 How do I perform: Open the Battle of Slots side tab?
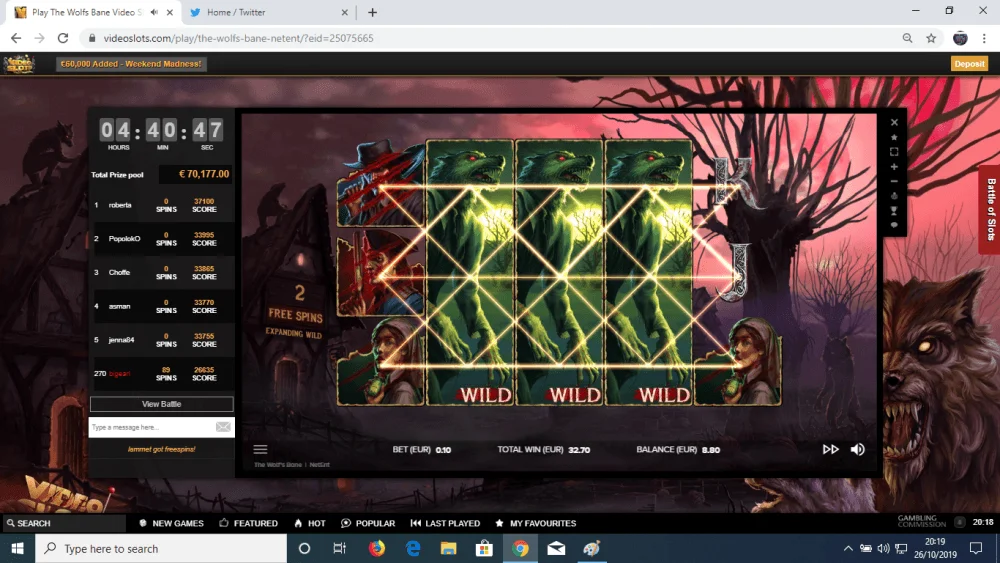[990, 210]
